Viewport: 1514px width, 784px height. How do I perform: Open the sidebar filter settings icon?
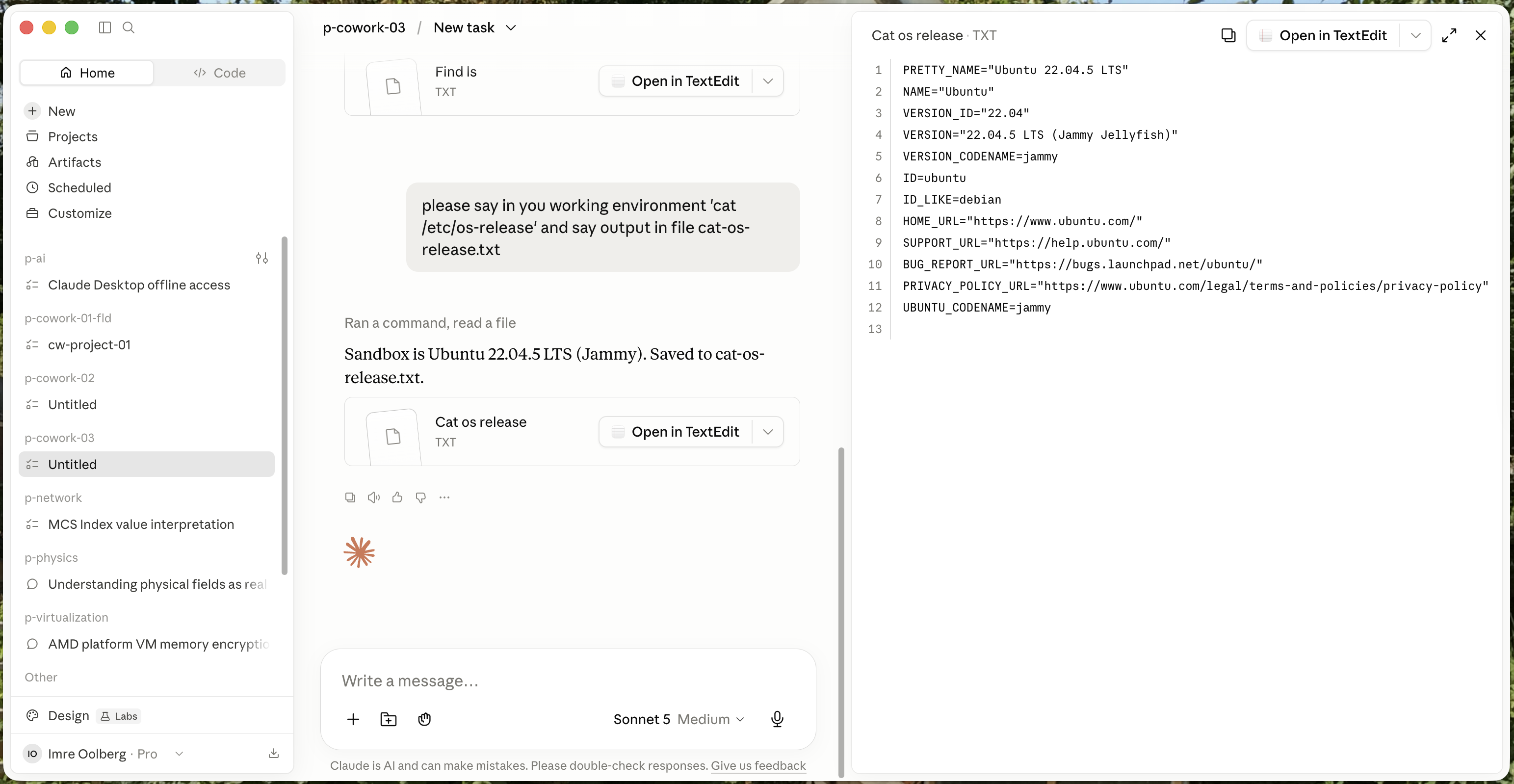[x=261, y=258]
